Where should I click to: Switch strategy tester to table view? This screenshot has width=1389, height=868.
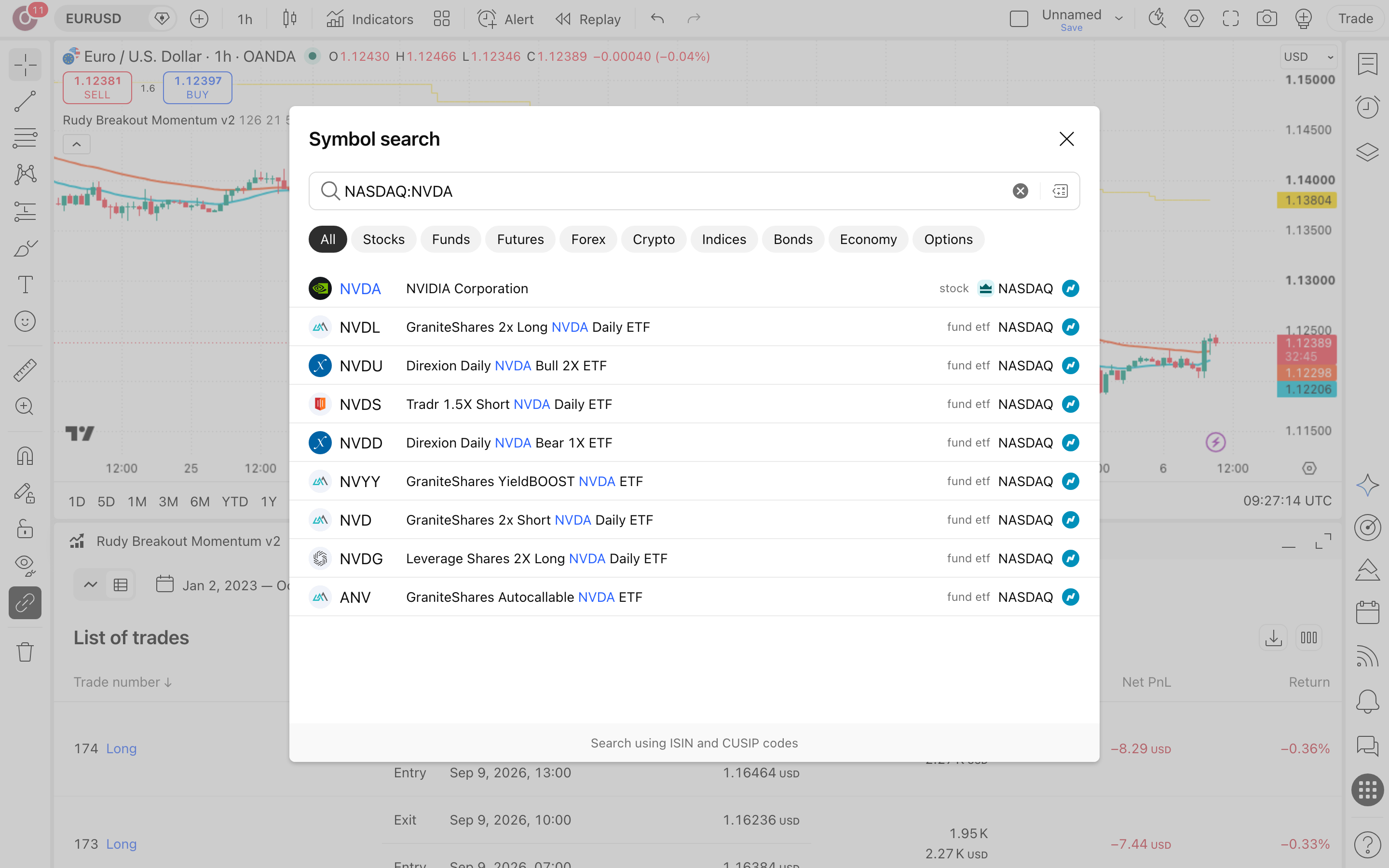tap(121, 585)
